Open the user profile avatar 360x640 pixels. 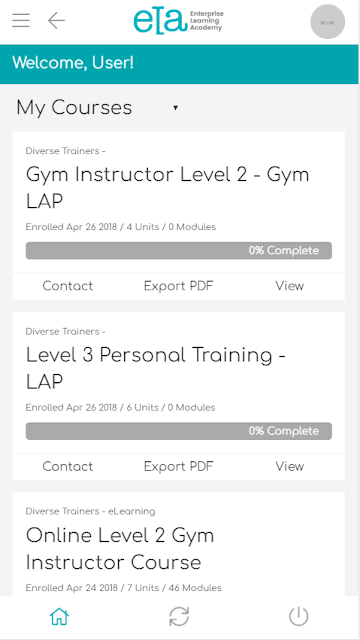[327, 22]
